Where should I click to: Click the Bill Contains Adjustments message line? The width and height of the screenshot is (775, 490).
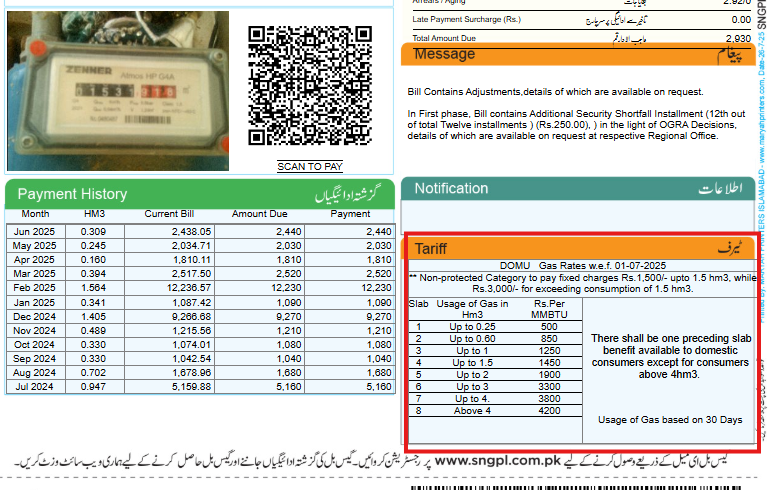(x=555, y=92)
